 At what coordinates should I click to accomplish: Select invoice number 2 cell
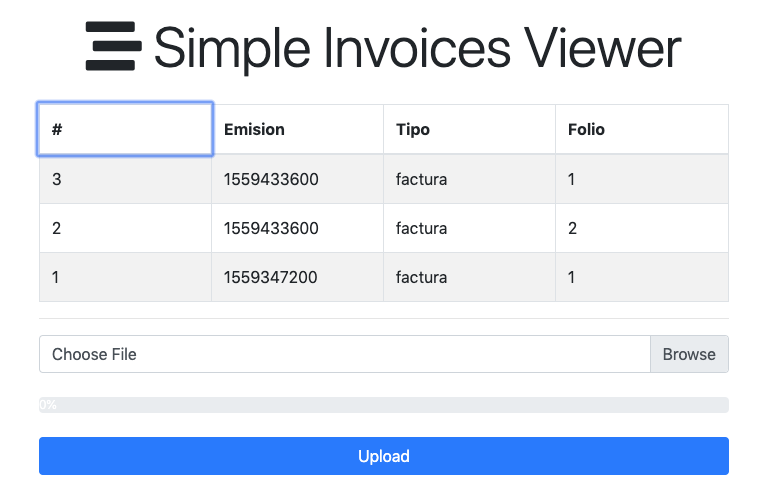125,228
